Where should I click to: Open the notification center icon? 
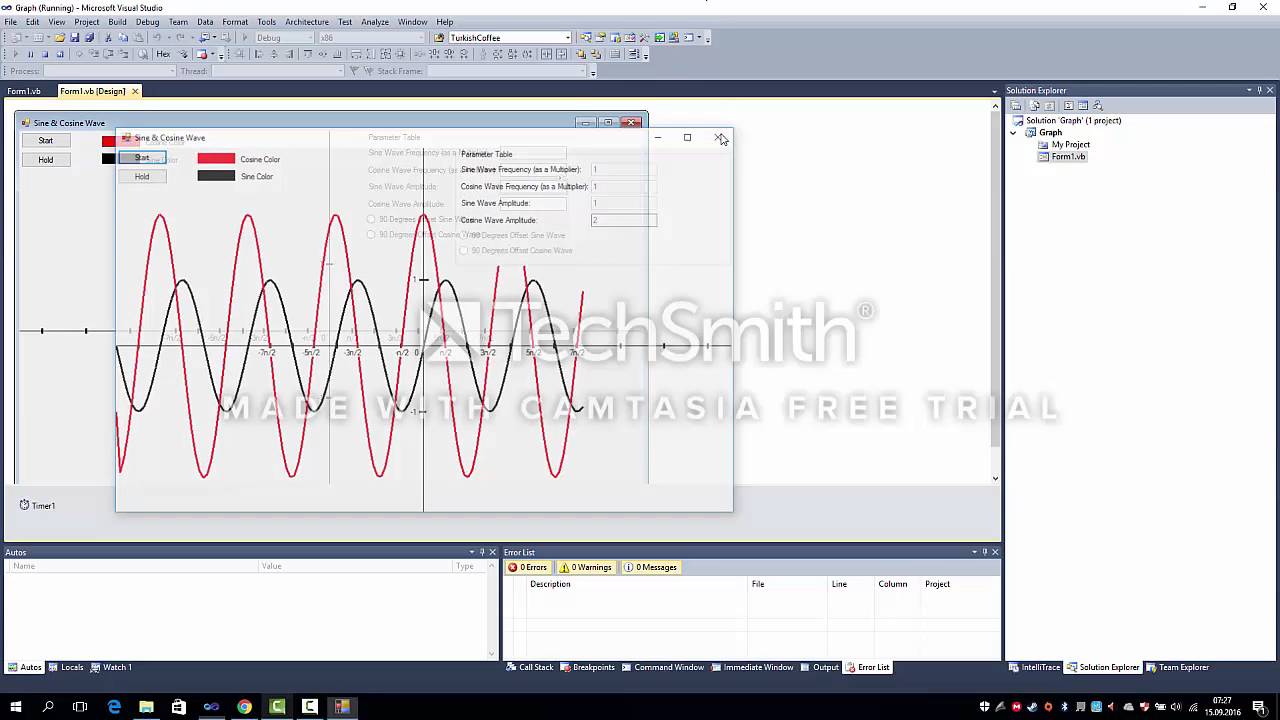[x=1259, y=707]
